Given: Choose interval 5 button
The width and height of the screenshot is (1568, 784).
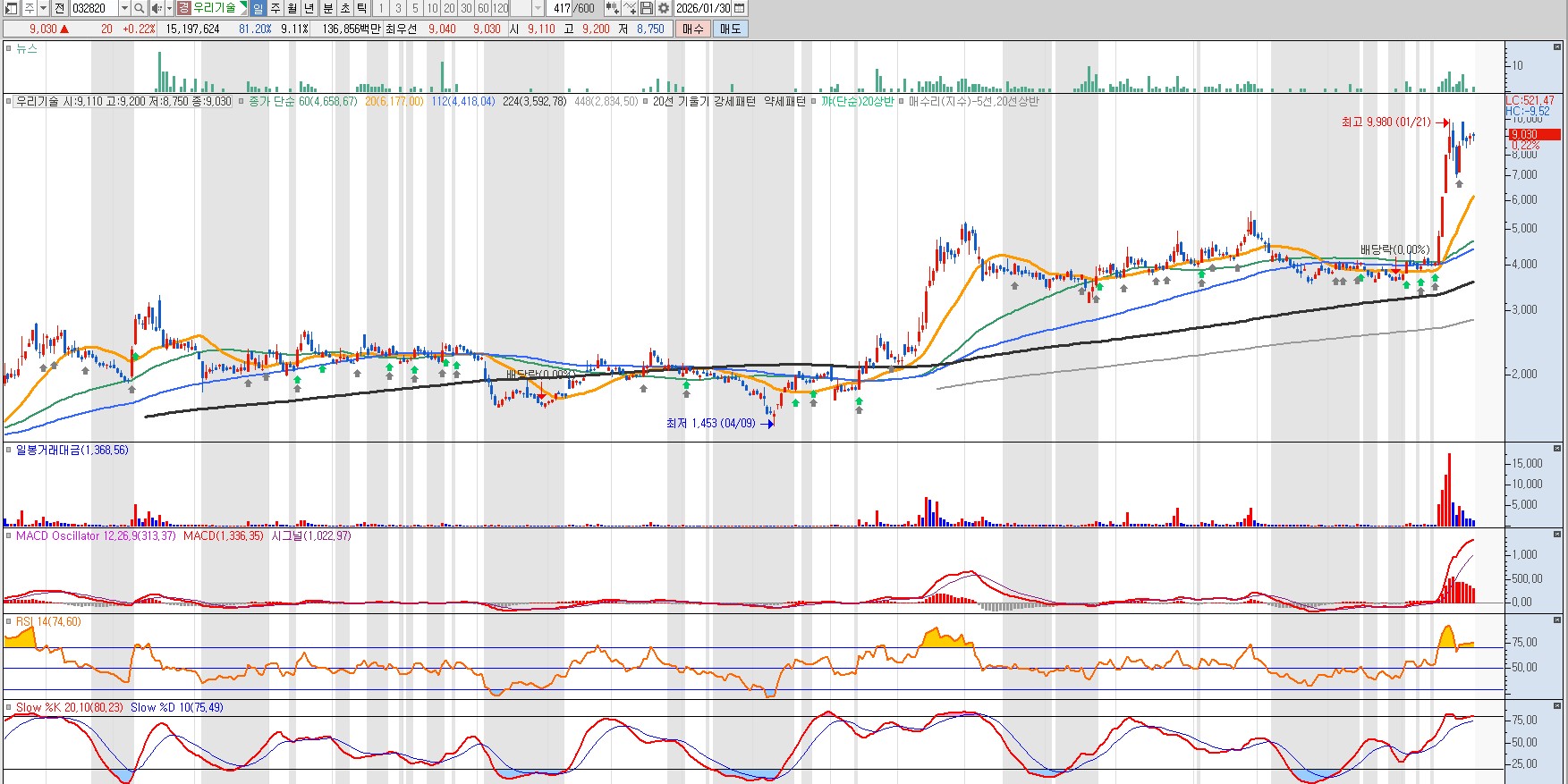Looking at the screenshot, I should tap(415, 8).
